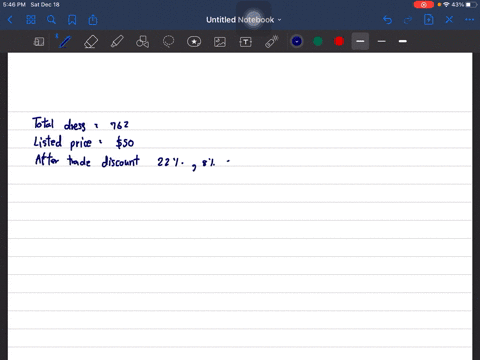Select the thickest stroke thickness
Image resolution: width=480 pixels, height=360 pixels.
click(403, 41)
